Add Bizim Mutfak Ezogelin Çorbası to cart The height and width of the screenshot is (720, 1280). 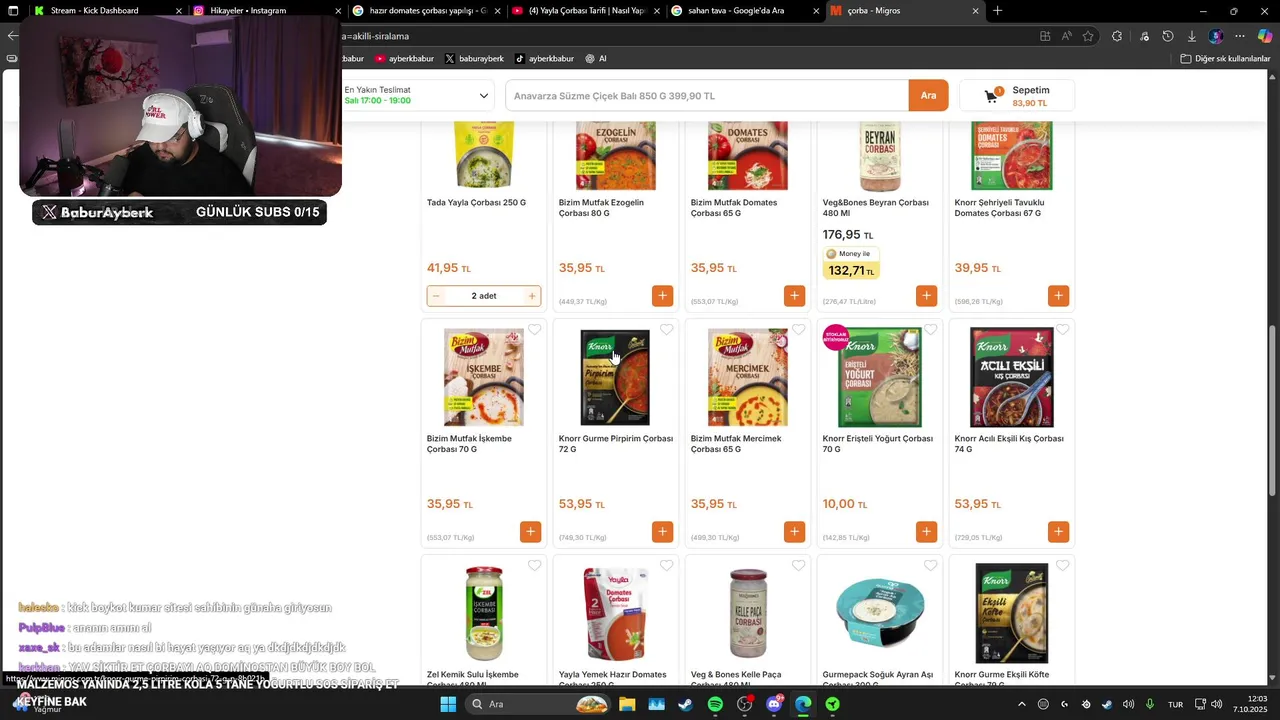coord(662,296)
